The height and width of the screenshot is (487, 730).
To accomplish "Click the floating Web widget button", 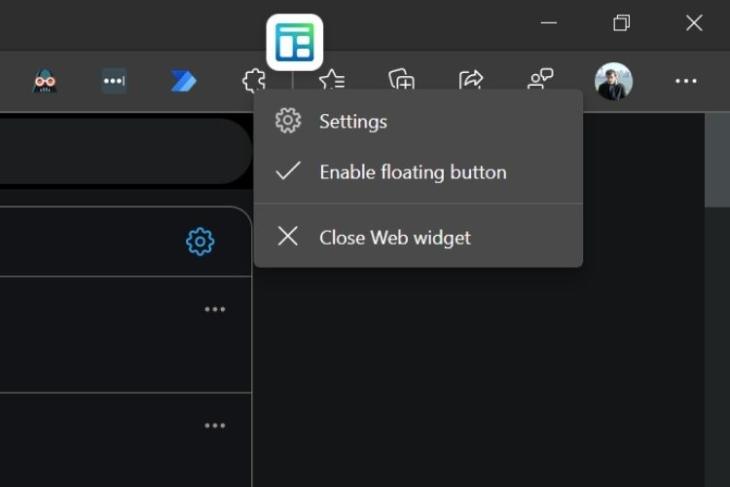I will 295,42.
